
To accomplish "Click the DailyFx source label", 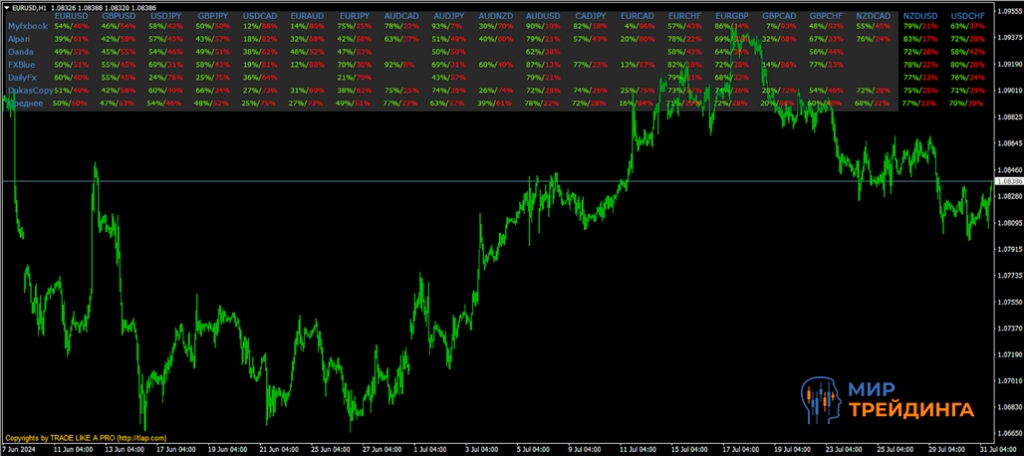I will [22, 77].
